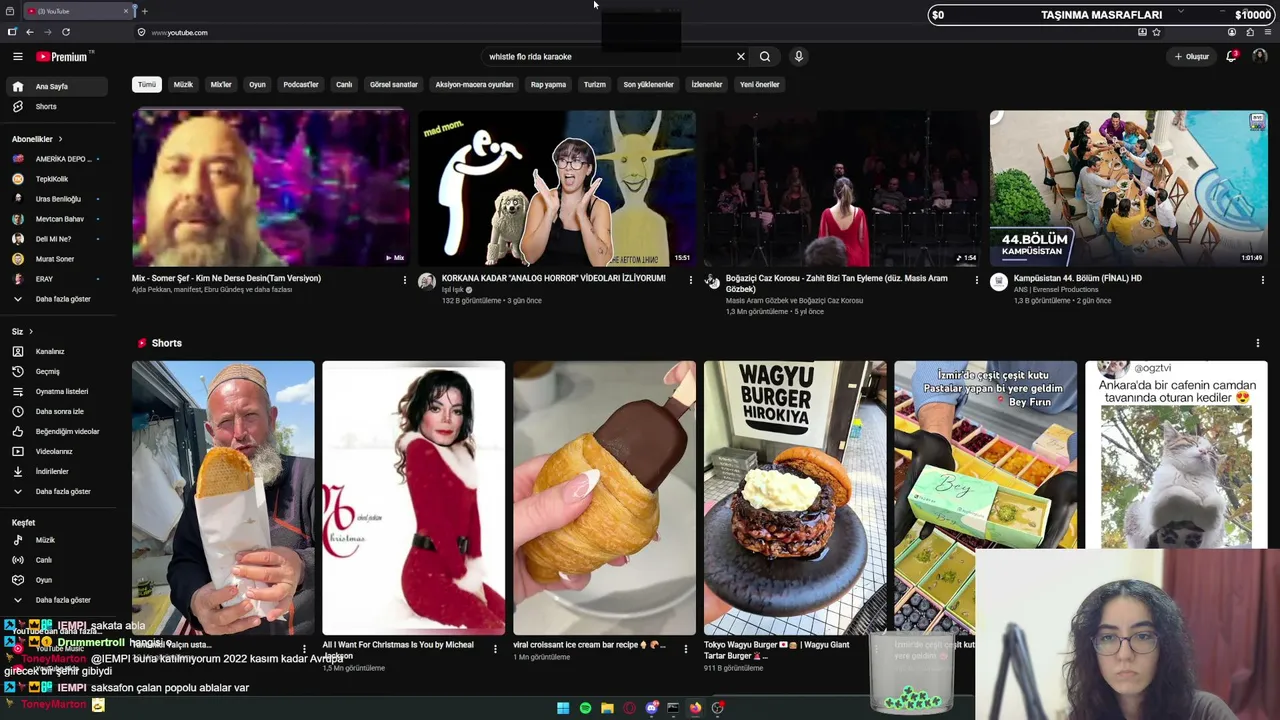Open Keşfet Oyun in the sidebar

coord(44,580)
